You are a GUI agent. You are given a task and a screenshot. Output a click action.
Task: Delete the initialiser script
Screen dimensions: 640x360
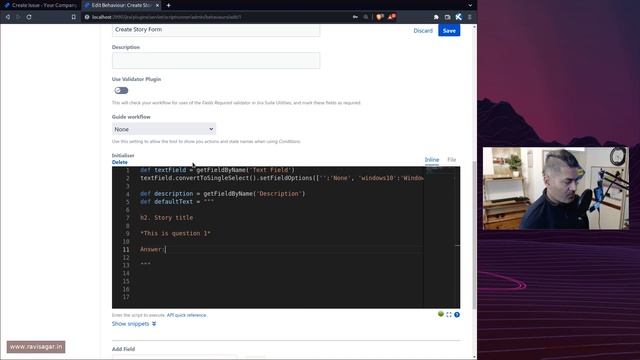click(120, 162)
